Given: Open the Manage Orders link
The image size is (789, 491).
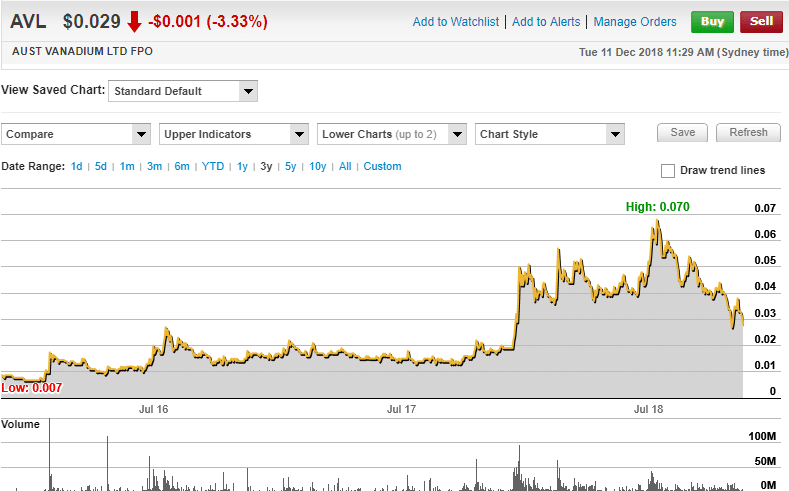Looking at the screenshot, I should click(x=635, y=22).
